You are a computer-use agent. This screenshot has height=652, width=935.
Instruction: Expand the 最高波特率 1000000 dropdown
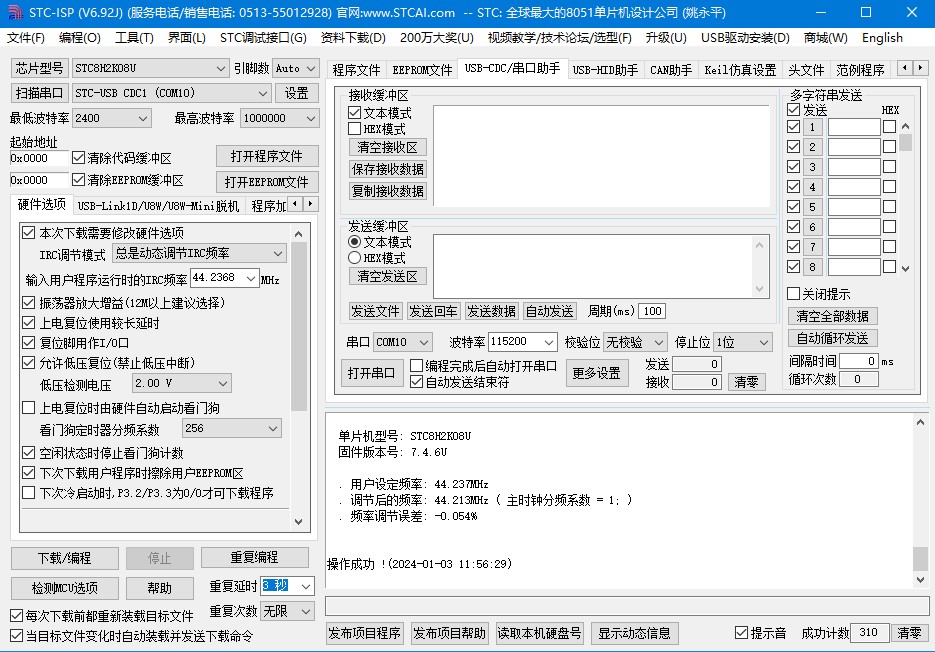[311, 118]
